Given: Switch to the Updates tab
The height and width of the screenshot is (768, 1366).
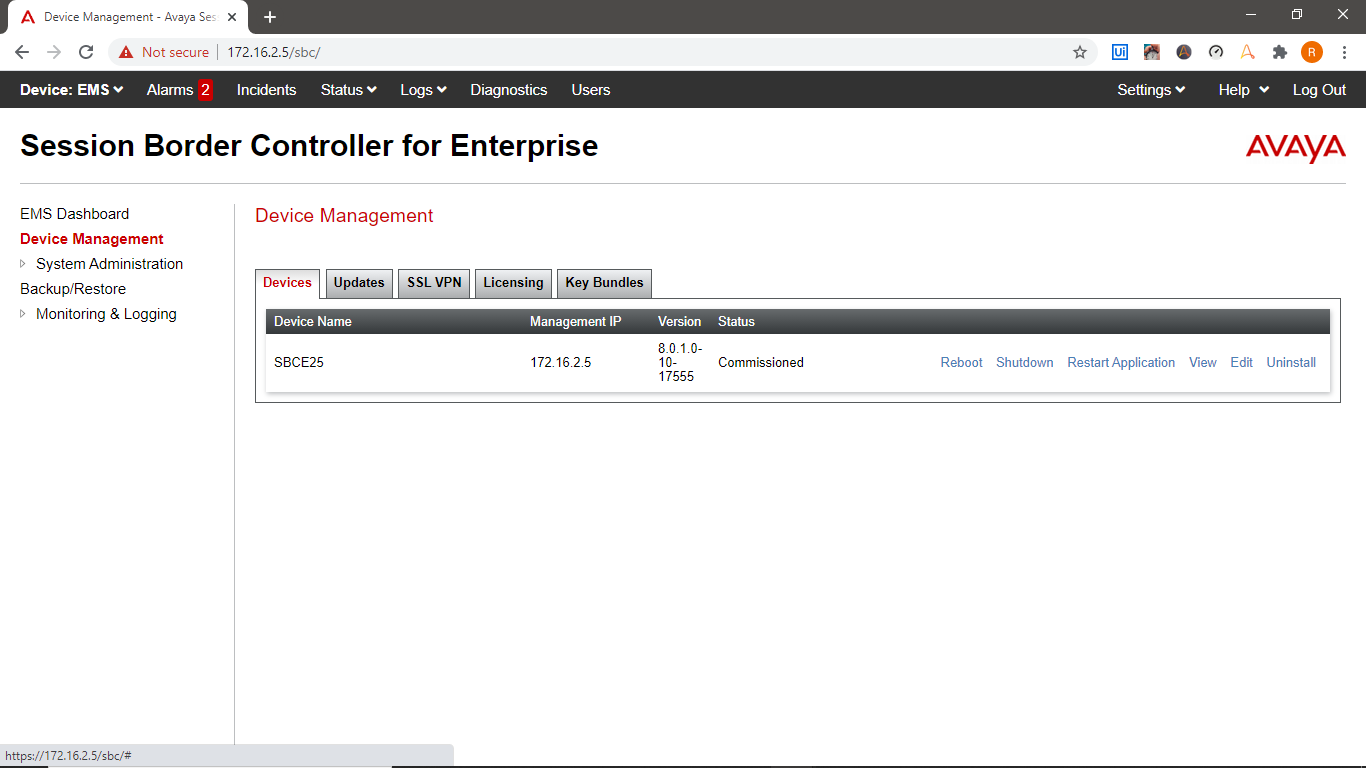Looking at the screenshot, I should click(359, 283).
